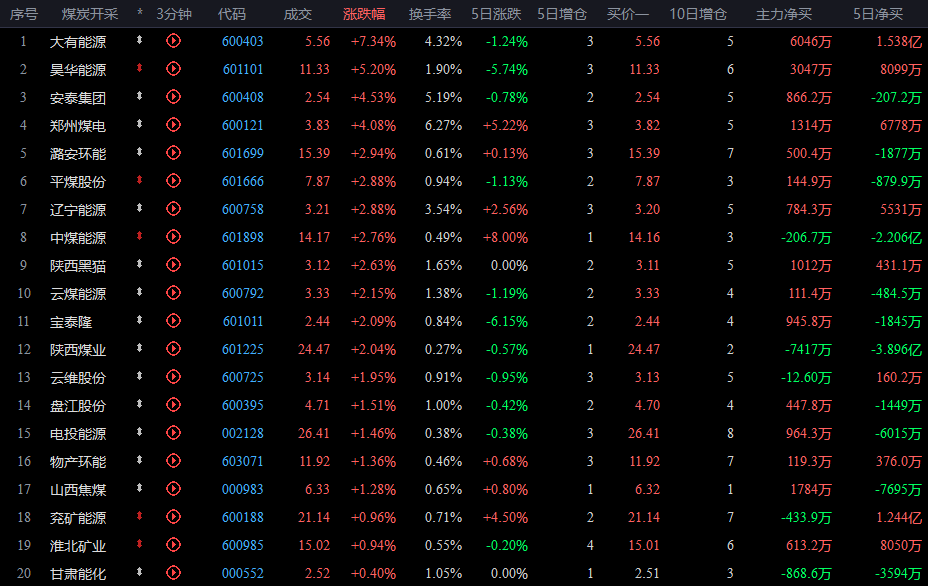Click the play icon in 山西焦煤 row

click(x=173, y=488)
